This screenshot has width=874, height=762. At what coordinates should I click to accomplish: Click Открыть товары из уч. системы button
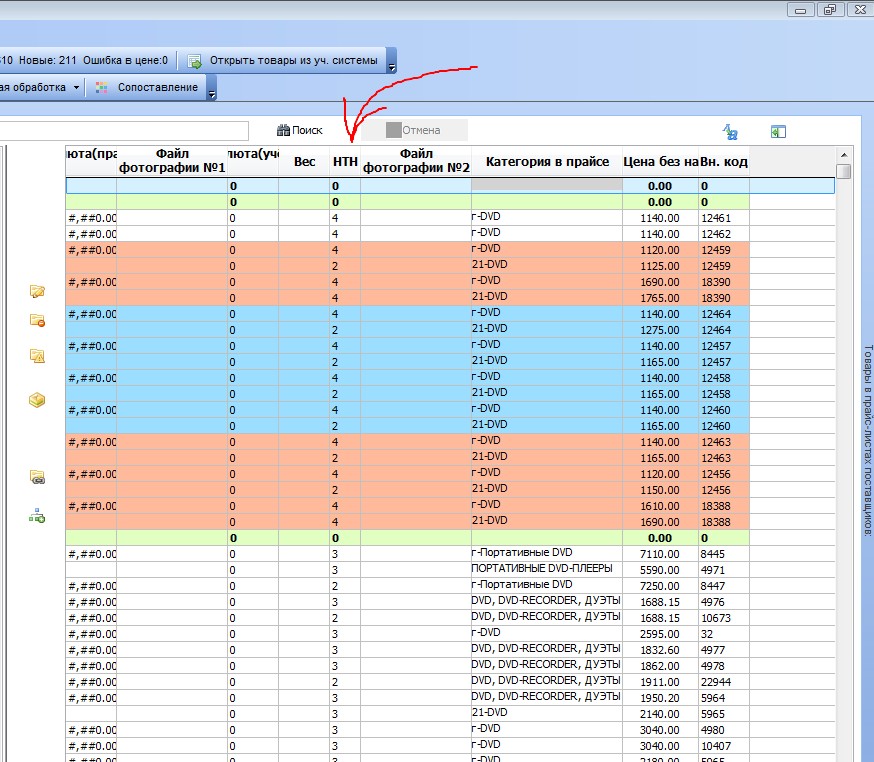tap(283, 61)
